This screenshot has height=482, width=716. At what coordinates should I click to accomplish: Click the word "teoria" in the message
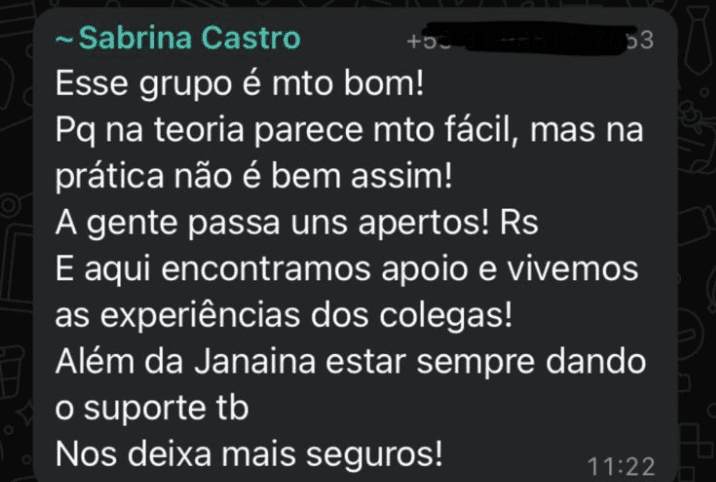(199, 130)
